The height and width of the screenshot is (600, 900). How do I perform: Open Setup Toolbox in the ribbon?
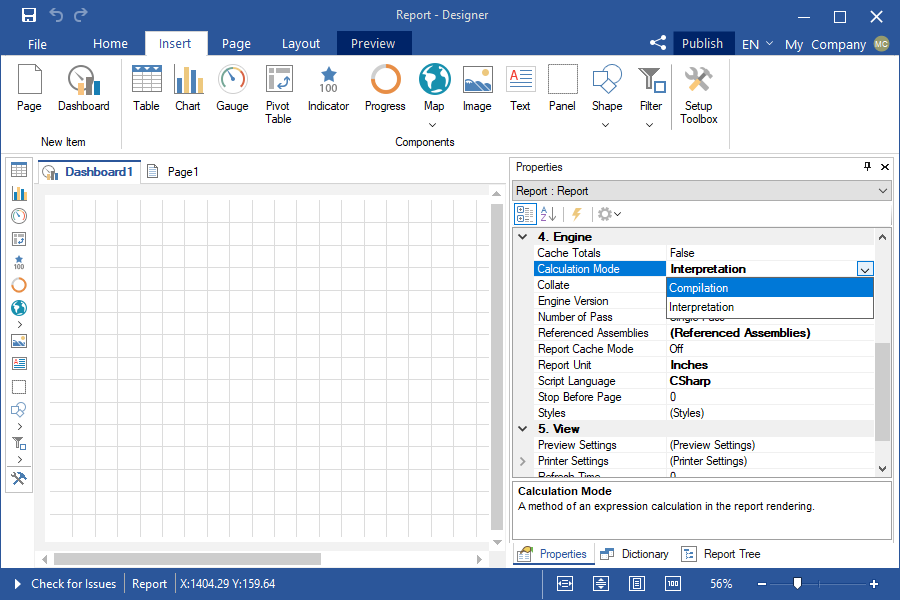698,95
